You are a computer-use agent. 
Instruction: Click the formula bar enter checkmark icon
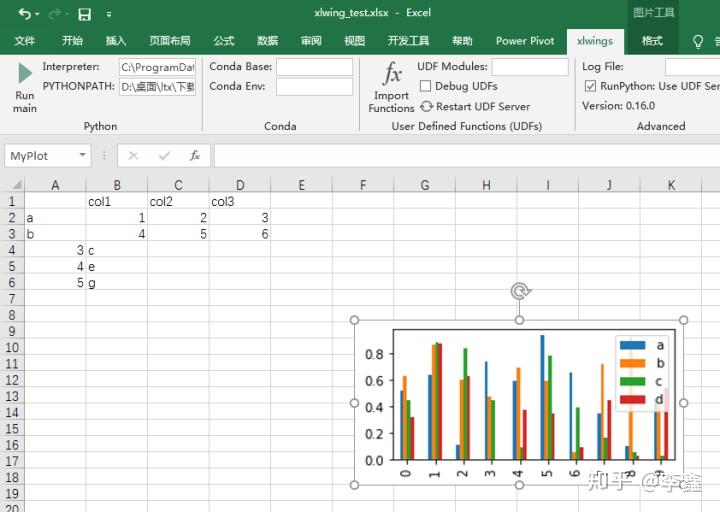164,156
